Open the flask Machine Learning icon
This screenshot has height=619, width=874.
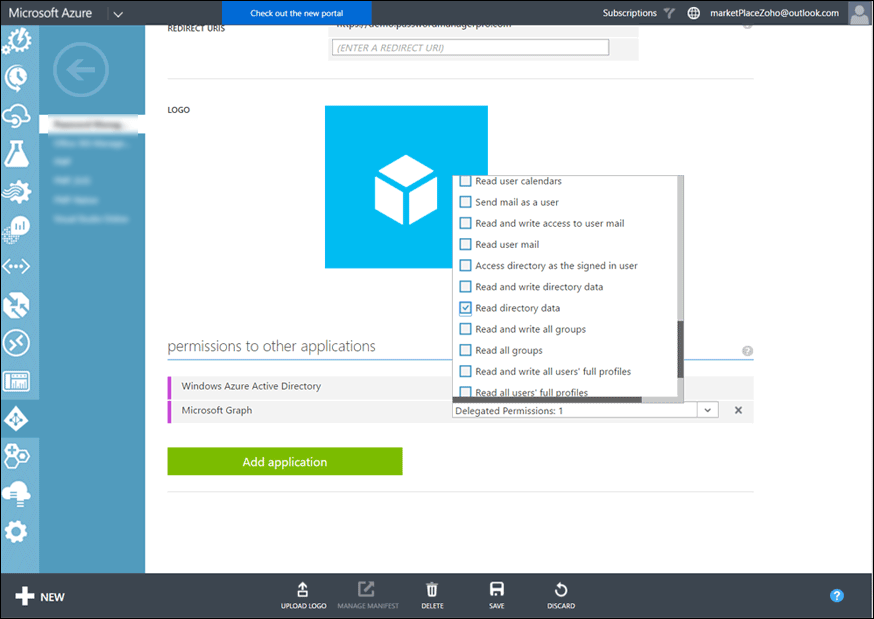point(17,154)
